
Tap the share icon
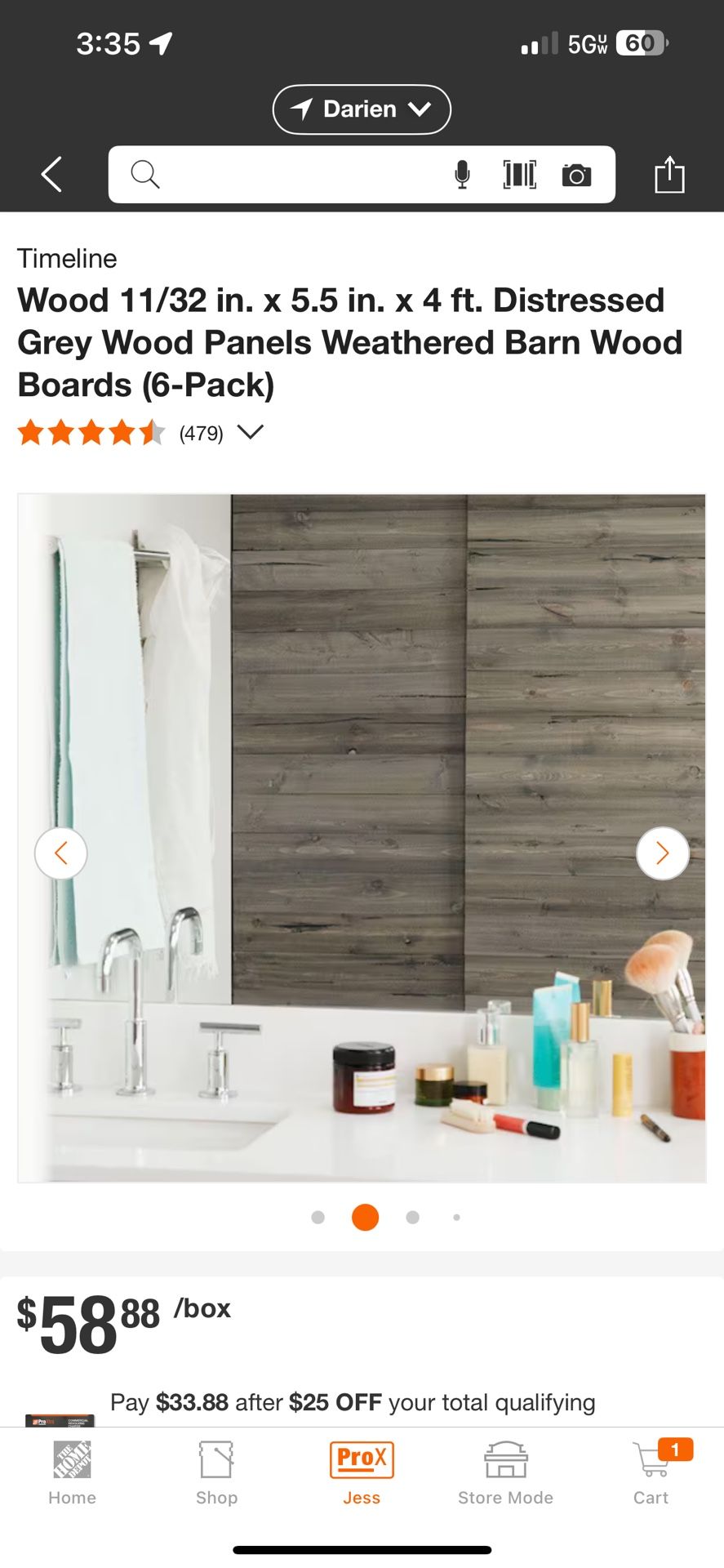[x=669, y=174]
